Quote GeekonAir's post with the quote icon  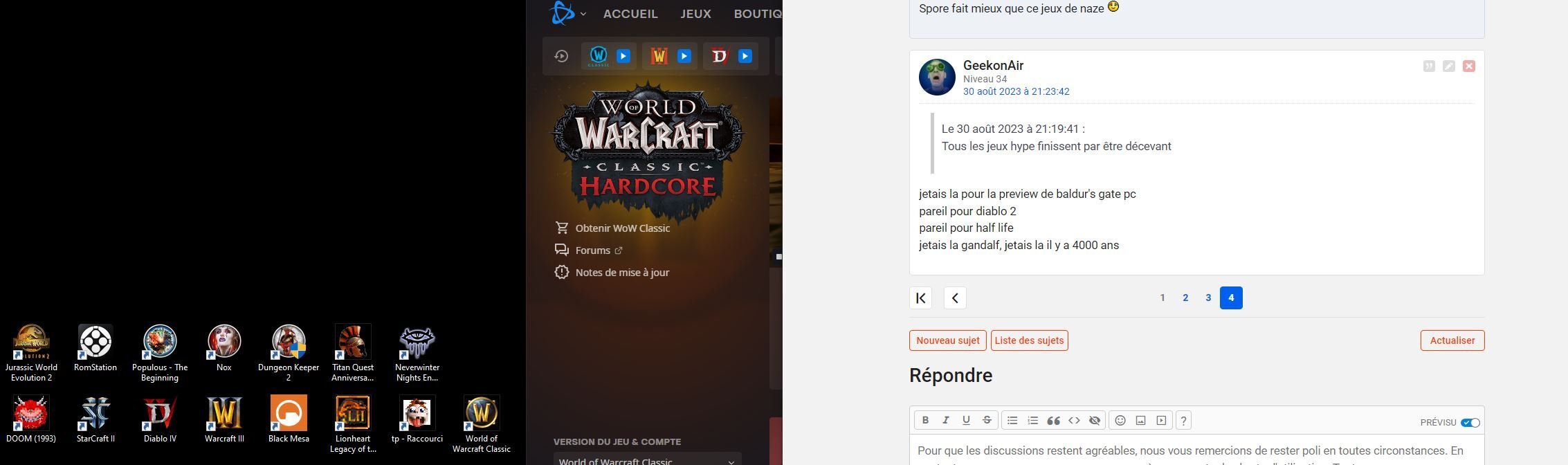pyautogui.click(x=1429, y=66)
